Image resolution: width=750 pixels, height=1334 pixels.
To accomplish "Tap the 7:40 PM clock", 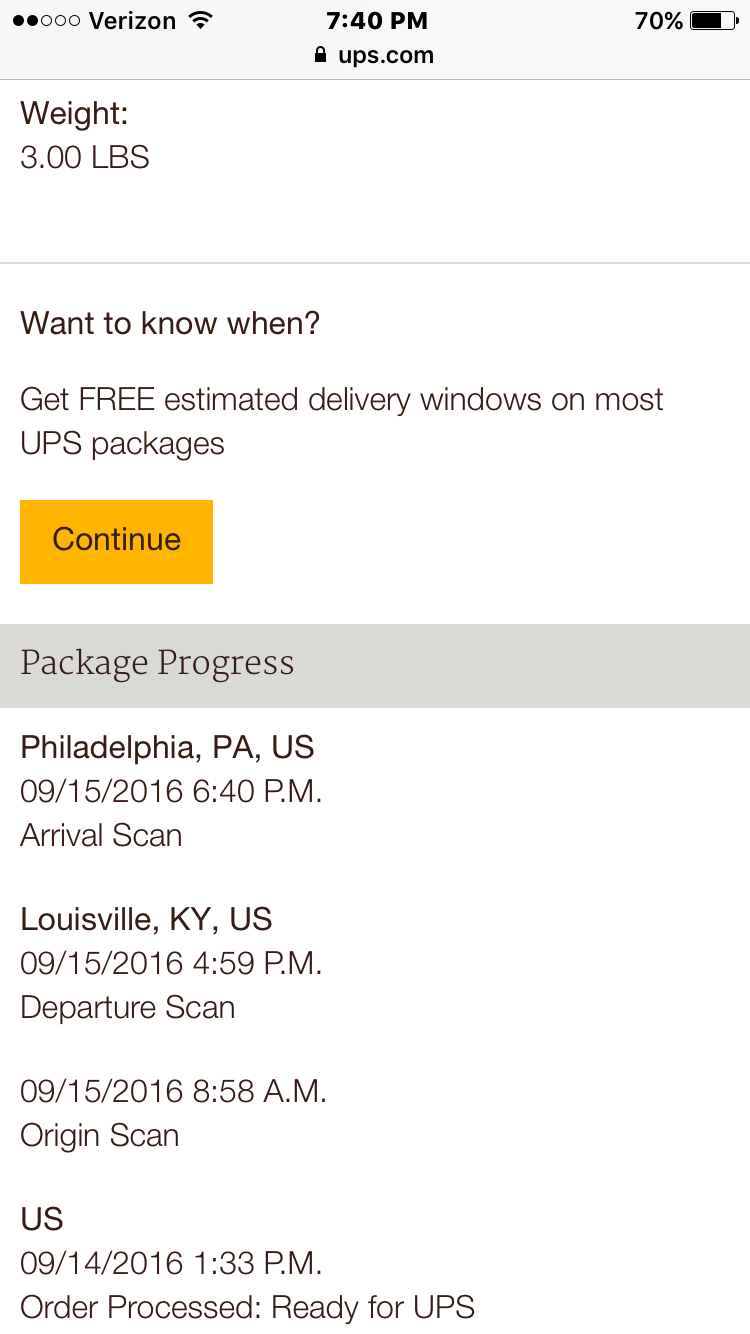I will 376,20.
